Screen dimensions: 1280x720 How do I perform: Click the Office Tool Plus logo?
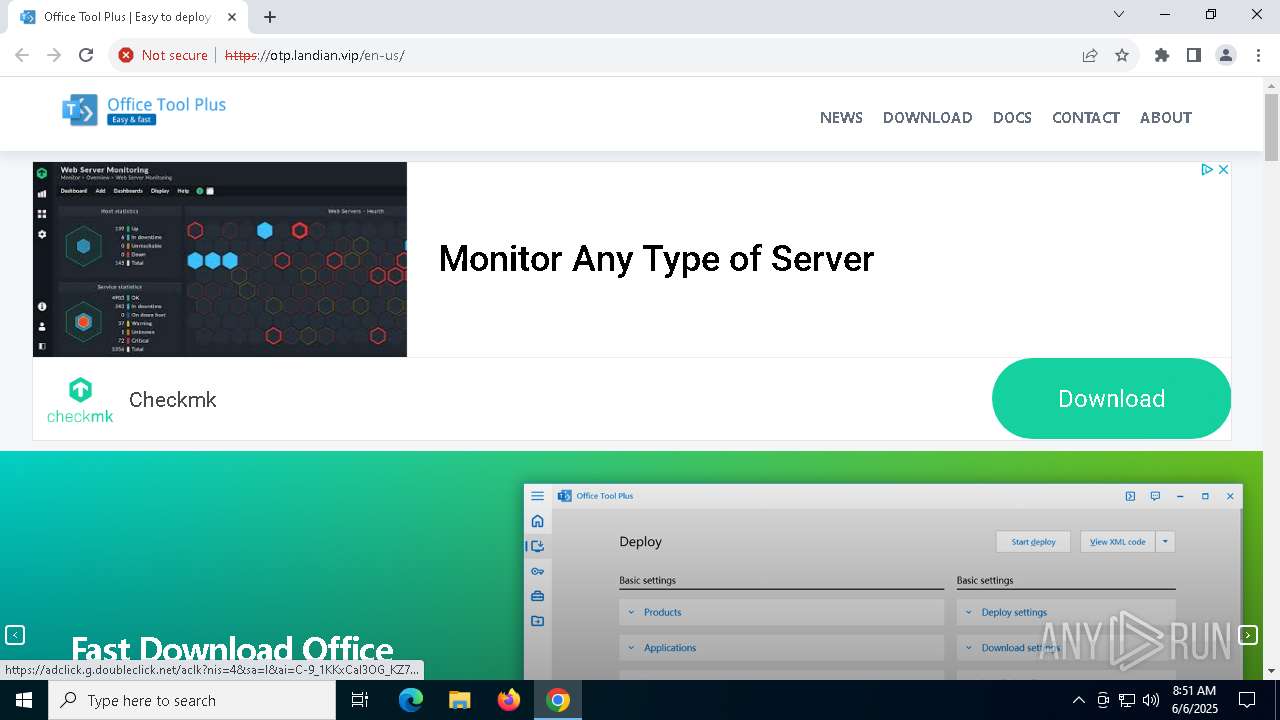(x=144, y=110)
